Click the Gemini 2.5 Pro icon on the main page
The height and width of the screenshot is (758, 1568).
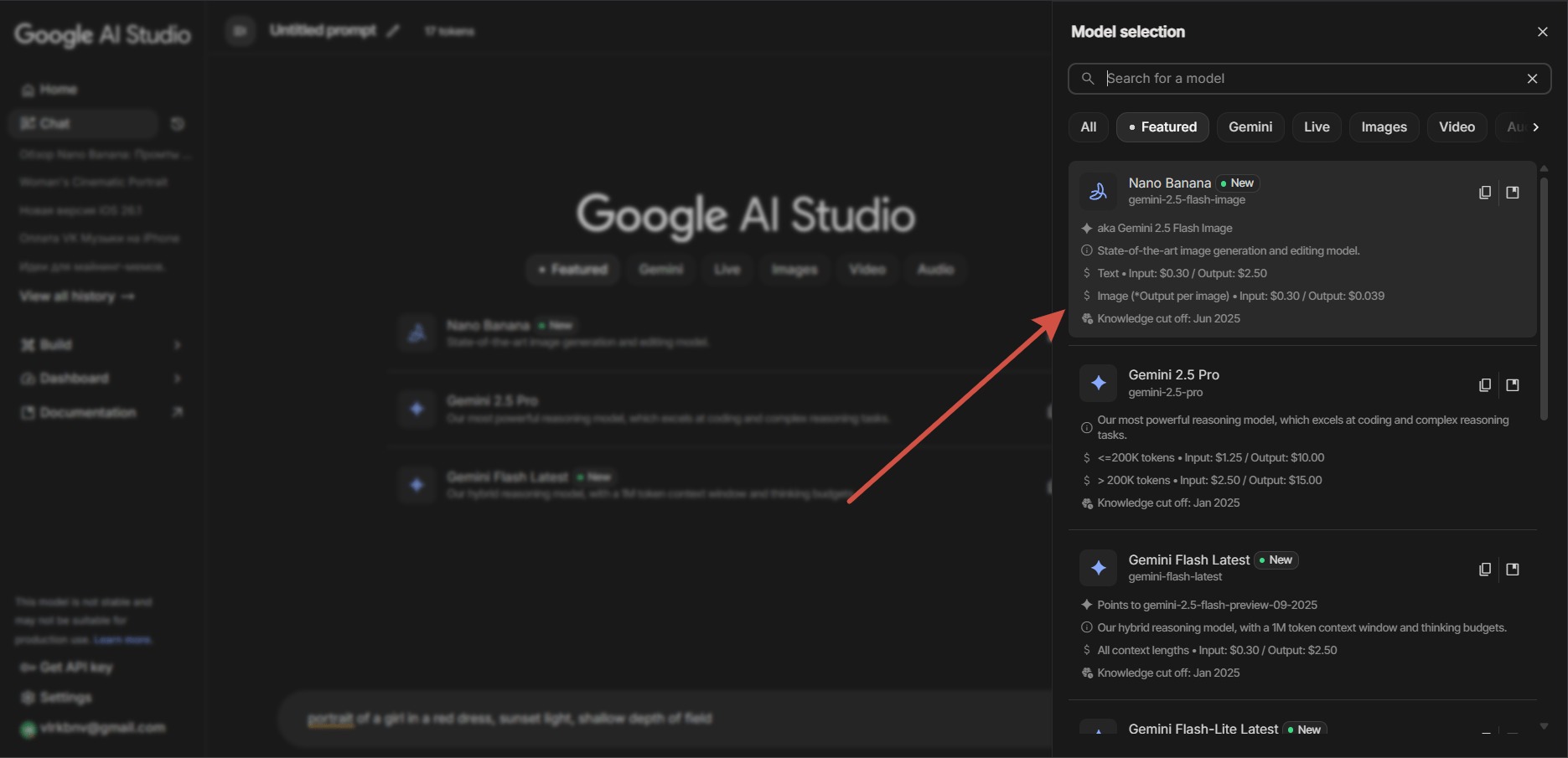click(x=417, y=409)
